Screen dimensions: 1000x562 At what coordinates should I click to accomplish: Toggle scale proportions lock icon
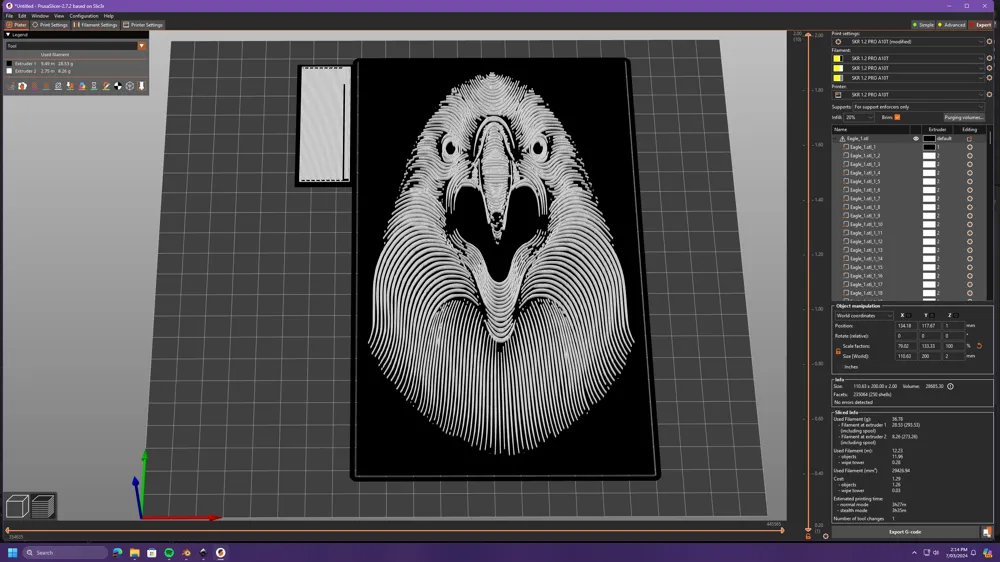(838, 351)
